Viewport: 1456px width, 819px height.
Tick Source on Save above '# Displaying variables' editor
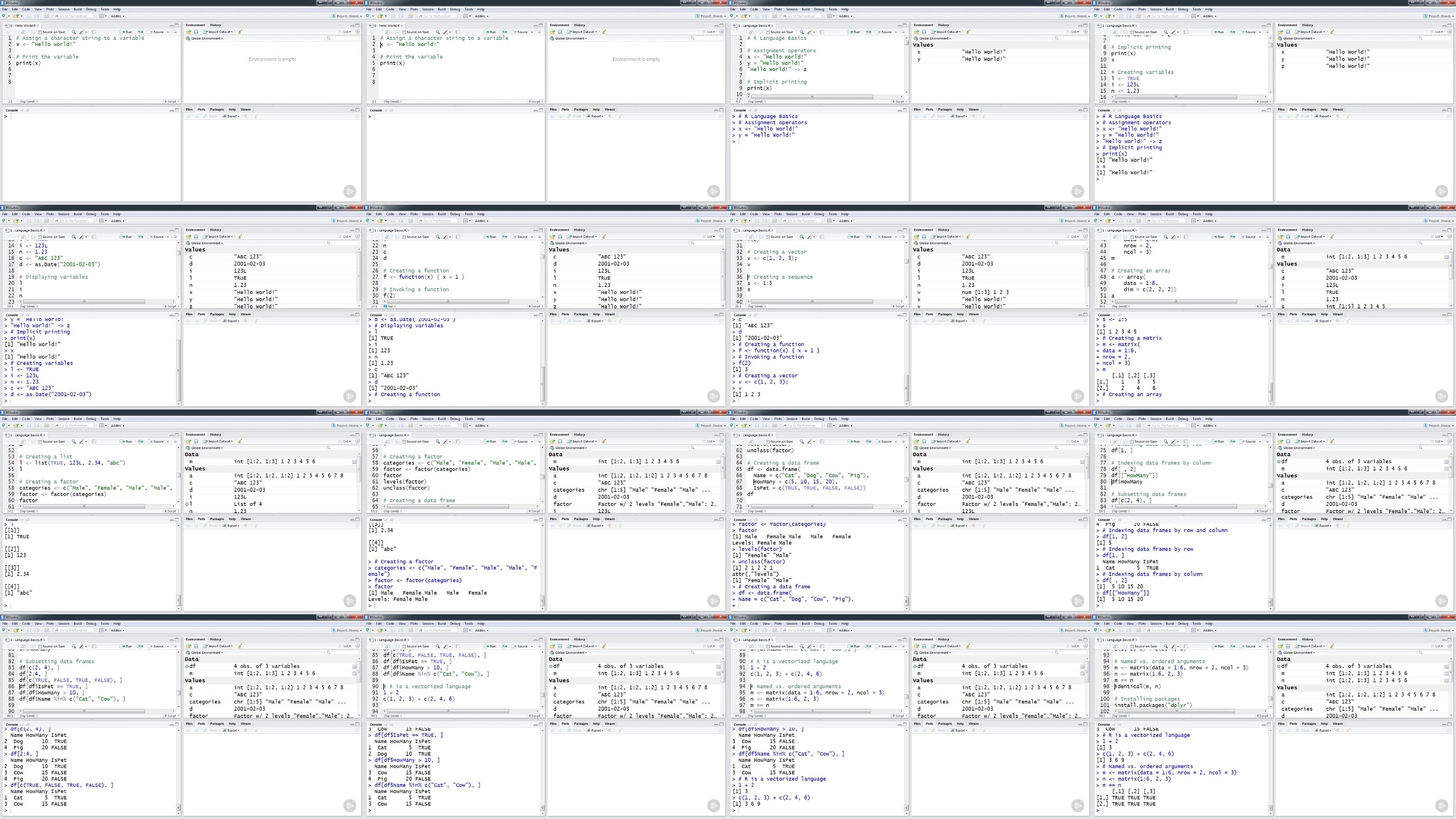coord(40,237)
